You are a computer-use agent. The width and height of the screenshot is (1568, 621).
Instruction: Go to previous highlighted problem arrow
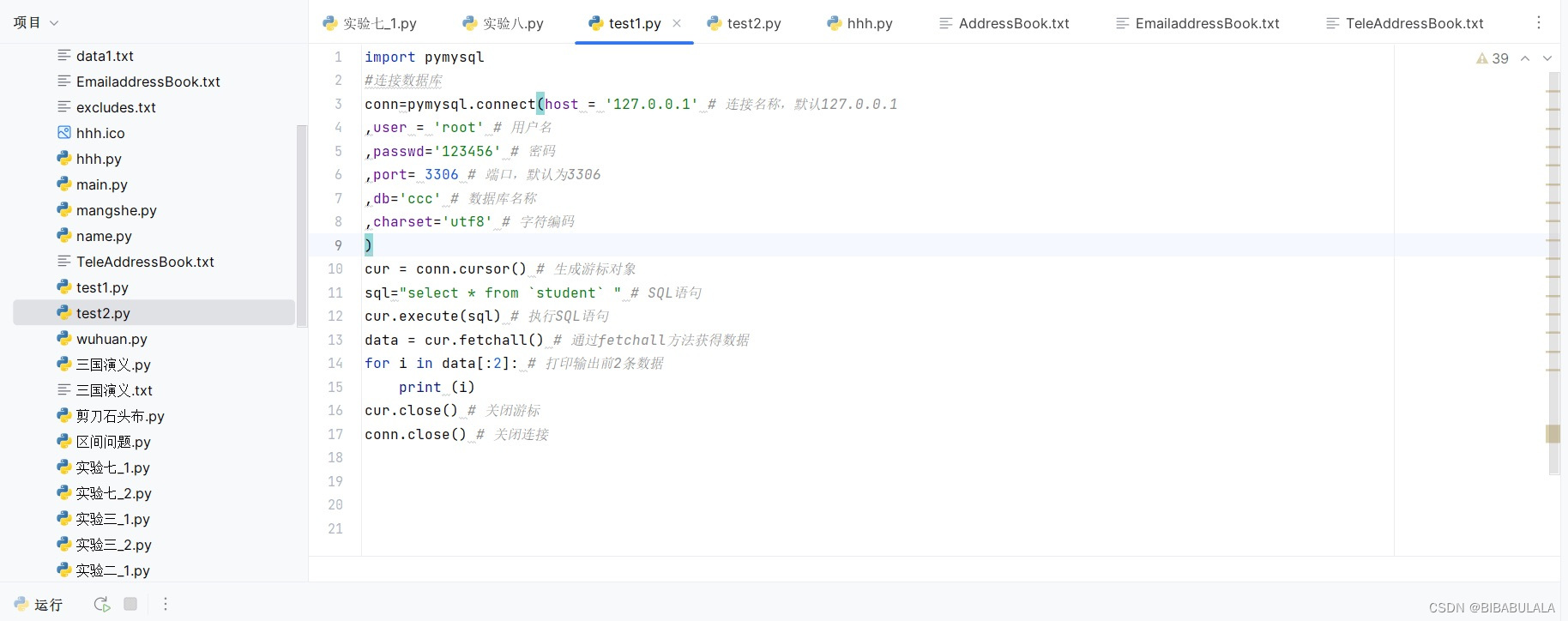1525,58
